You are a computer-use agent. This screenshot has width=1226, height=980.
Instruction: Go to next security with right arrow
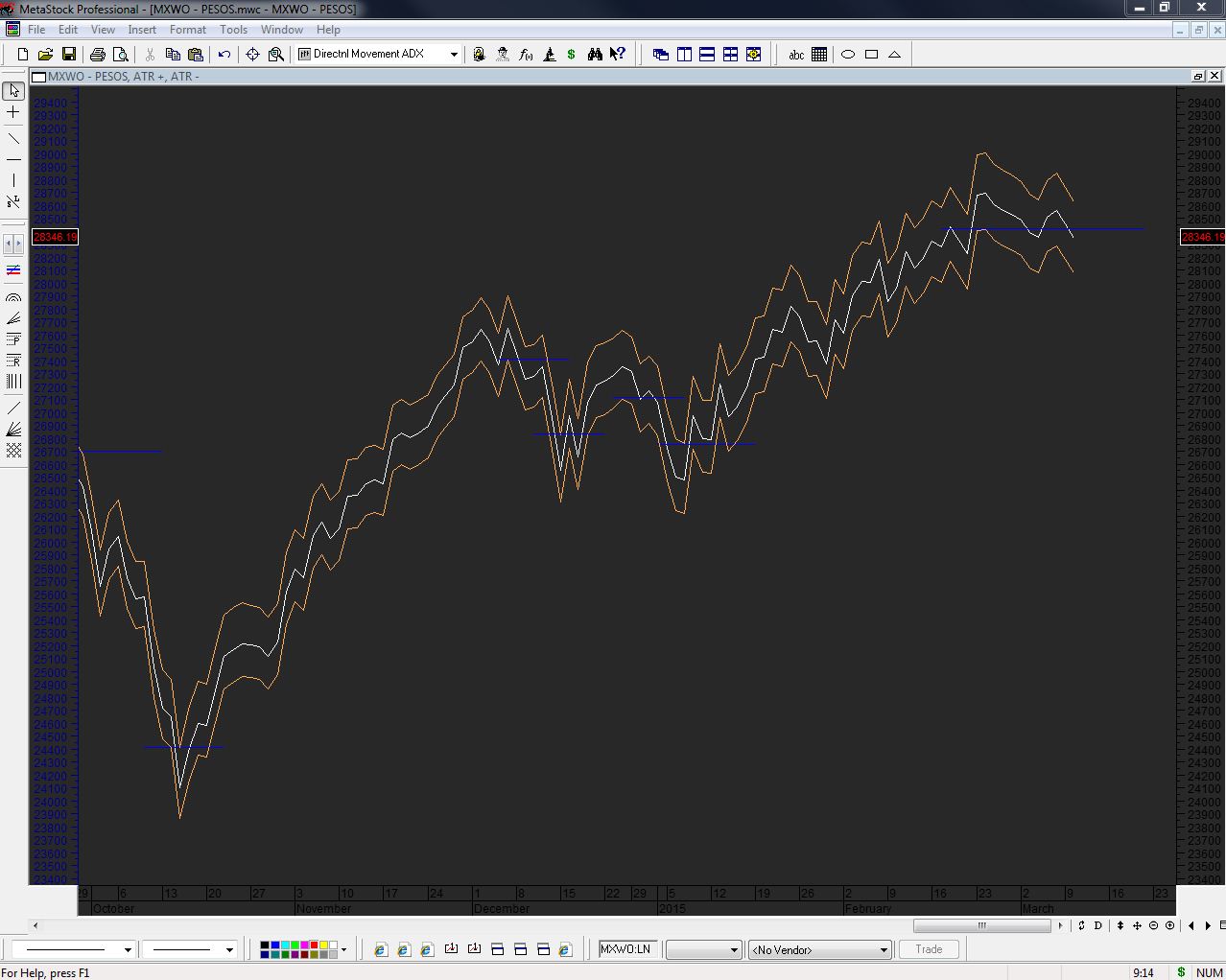1208,925
